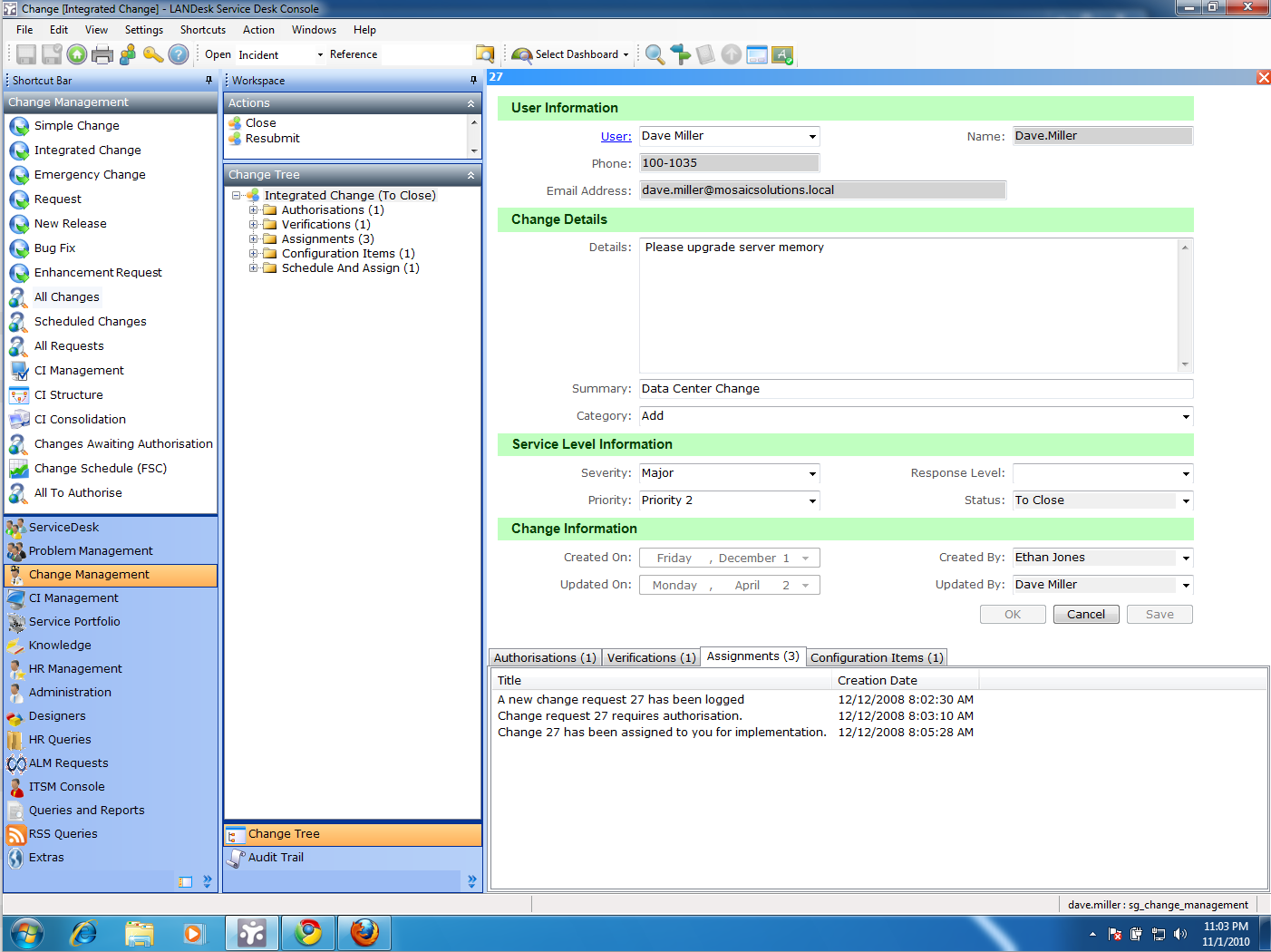Open Emergency Change shortcut

[x=90, y=175]
